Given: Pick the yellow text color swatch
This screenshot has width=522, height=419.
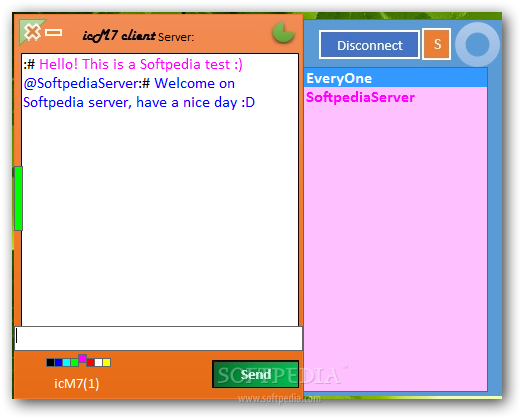Looking at the screenshot, I should click(x=106, y=362).
